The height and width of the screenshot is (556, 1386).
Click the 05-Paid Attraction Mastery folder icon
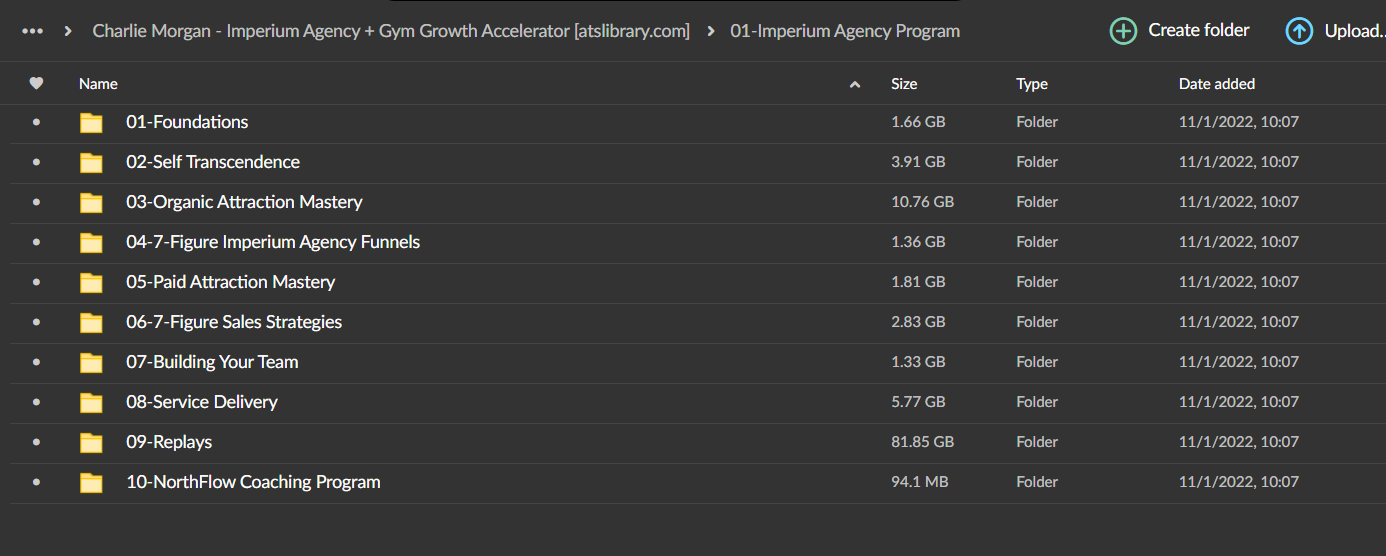[x=92, y=283]
